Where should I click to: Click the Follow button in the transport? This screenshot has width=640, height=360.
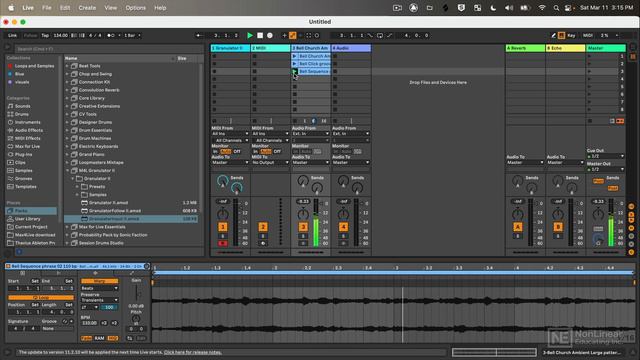pos(30,36)
